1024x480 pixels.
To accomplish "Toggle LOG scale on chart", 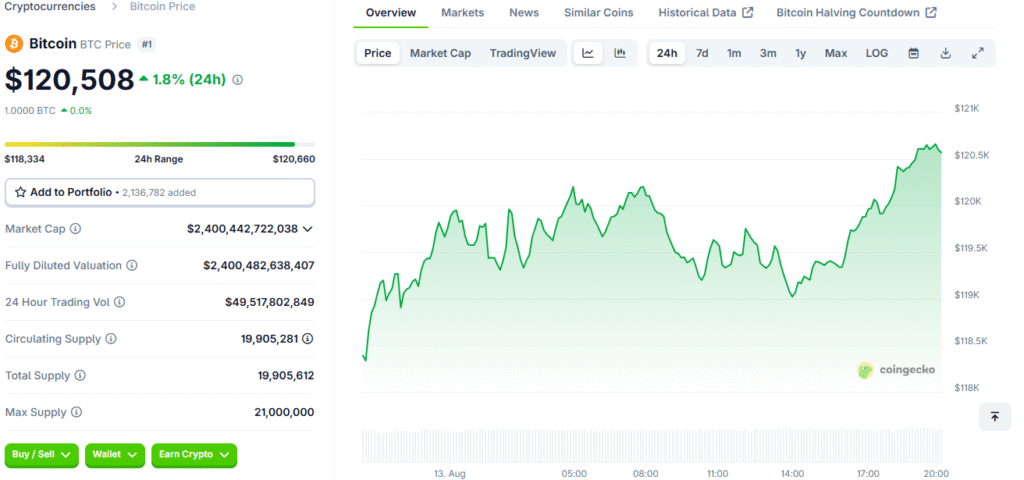I will pyautogui.click(x=877, y=53).
